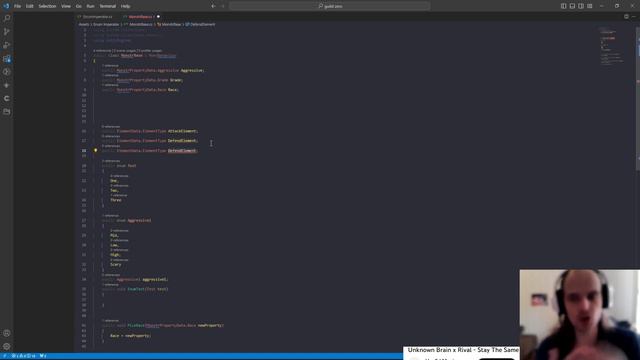
Task: Click enum Test declaration
Action: click(119, 166)
